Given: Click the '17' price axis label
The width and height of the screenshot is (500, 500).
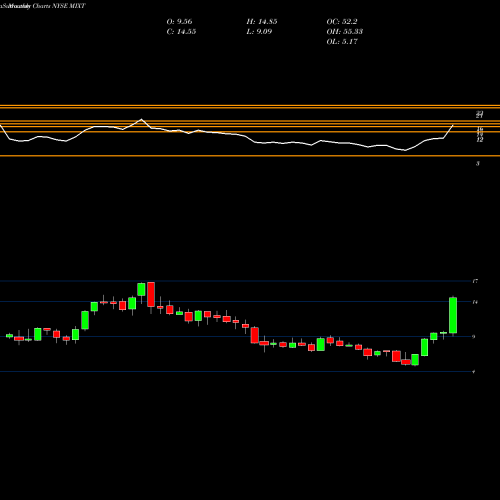Looking at the screenshot, I should (x=475, y=281).
